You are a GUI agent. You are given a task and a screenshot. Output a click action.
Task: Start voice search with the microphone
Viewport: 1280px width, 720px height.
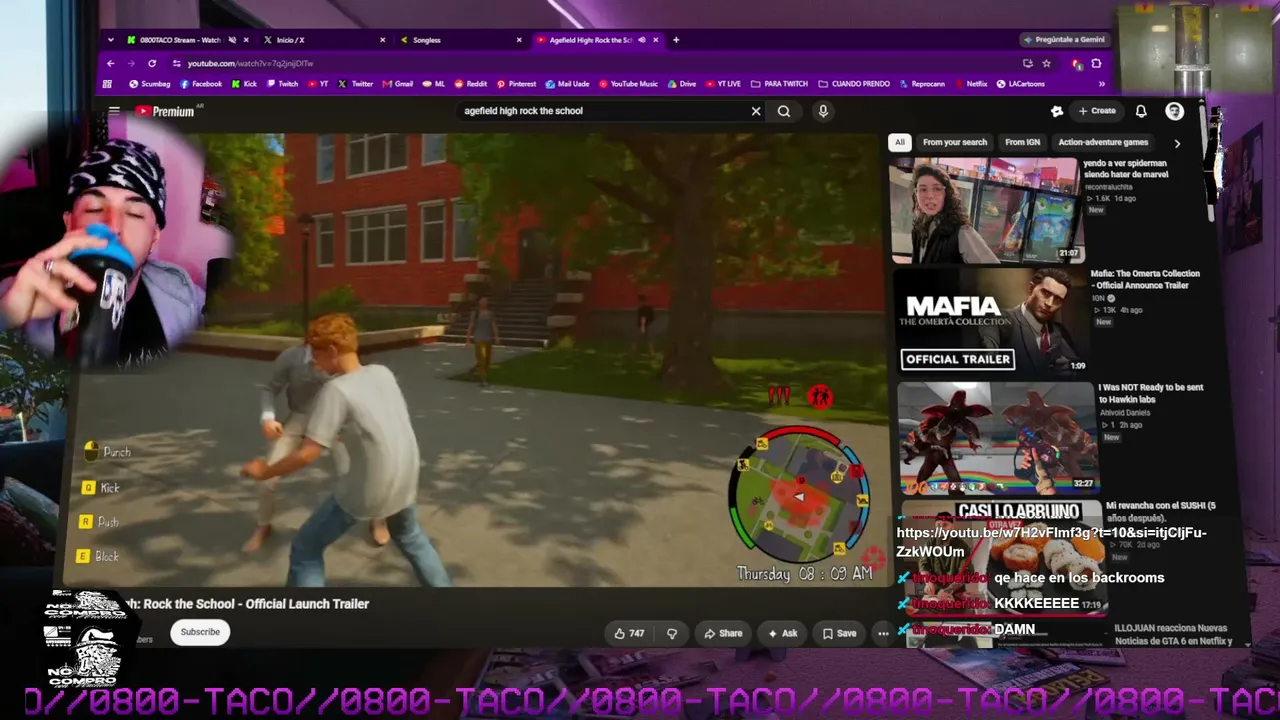point(823,111)
